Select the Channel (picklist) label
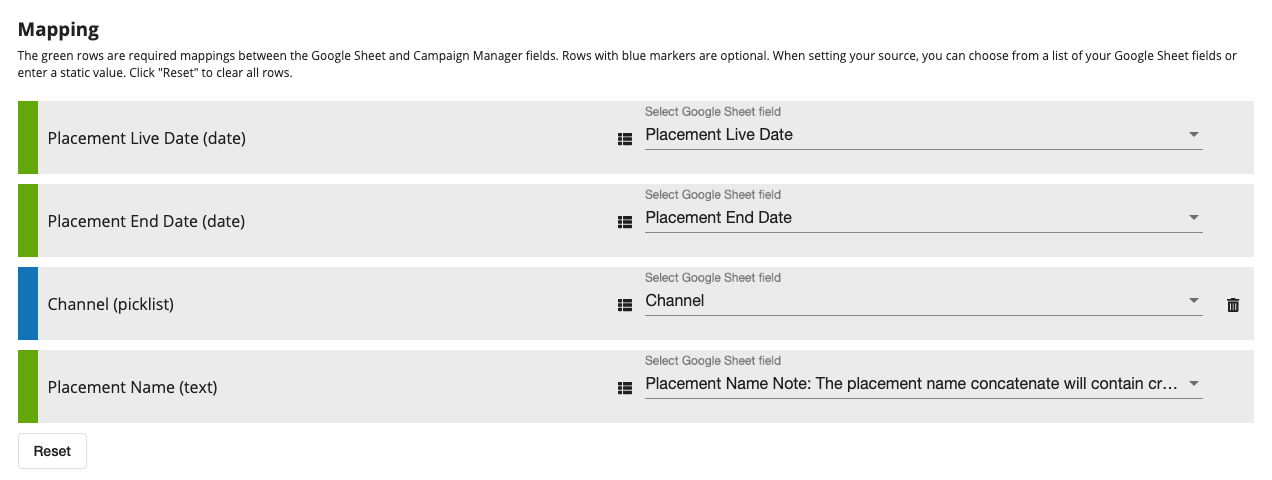The image size is (1272, 480). click(111, 304)
